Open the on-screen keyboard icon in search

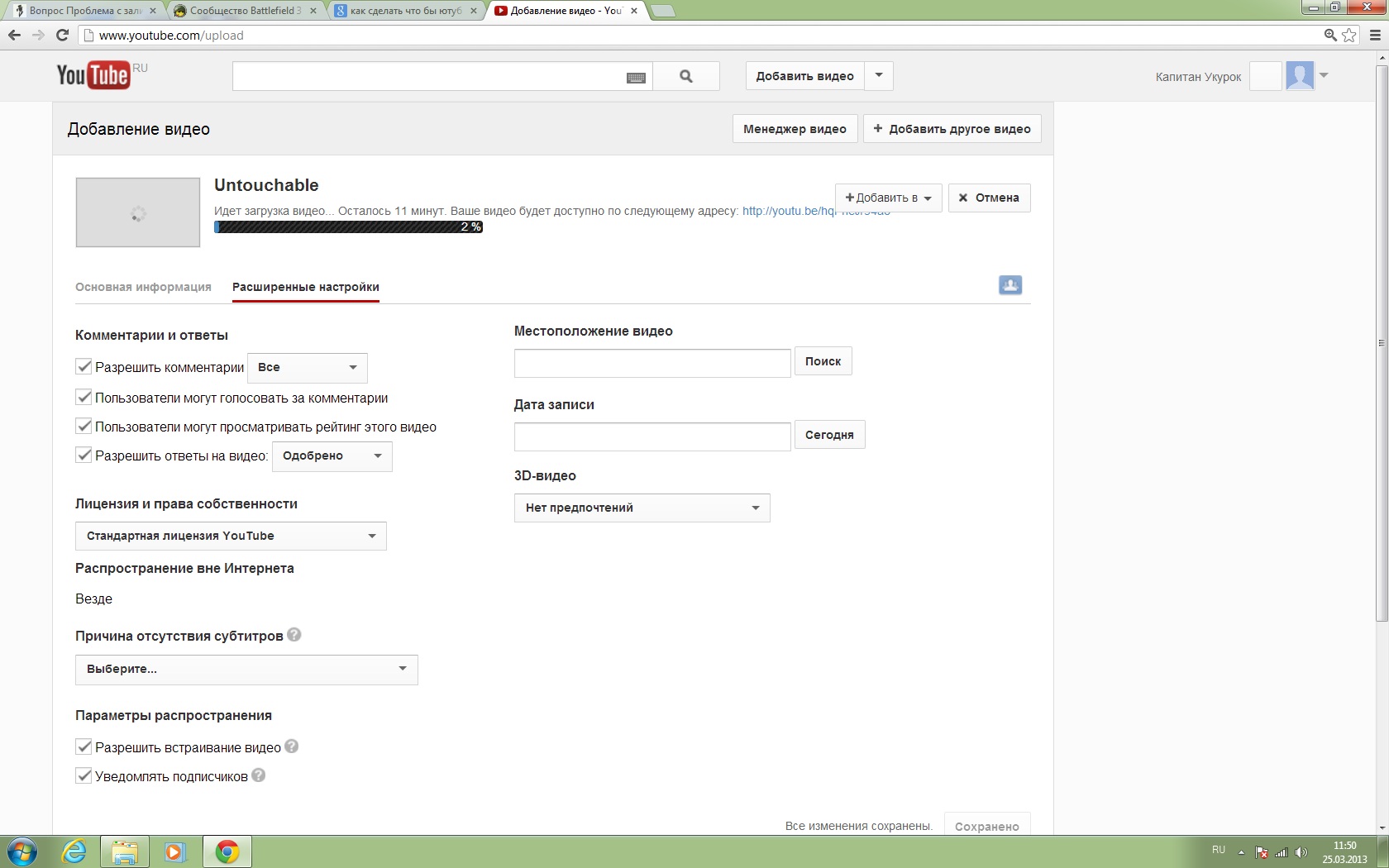click(x=636, y=78)
